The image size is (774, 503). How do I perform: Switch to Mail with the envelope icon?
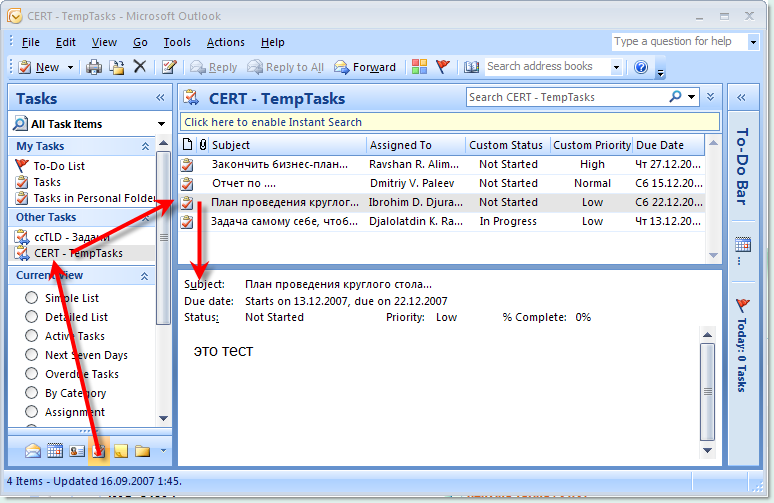pyautogui.click(x=33, y=451)
